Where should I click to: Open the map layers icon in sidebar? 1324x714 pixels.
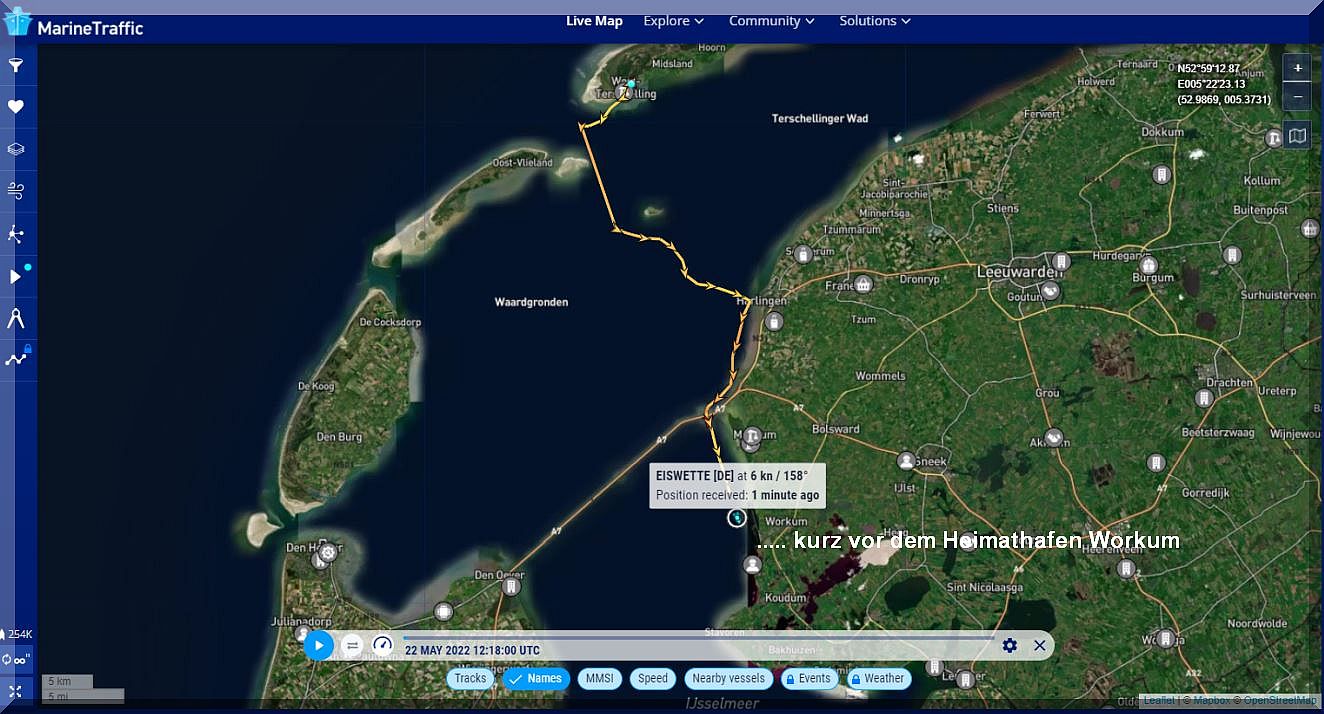tap(16, 149)
